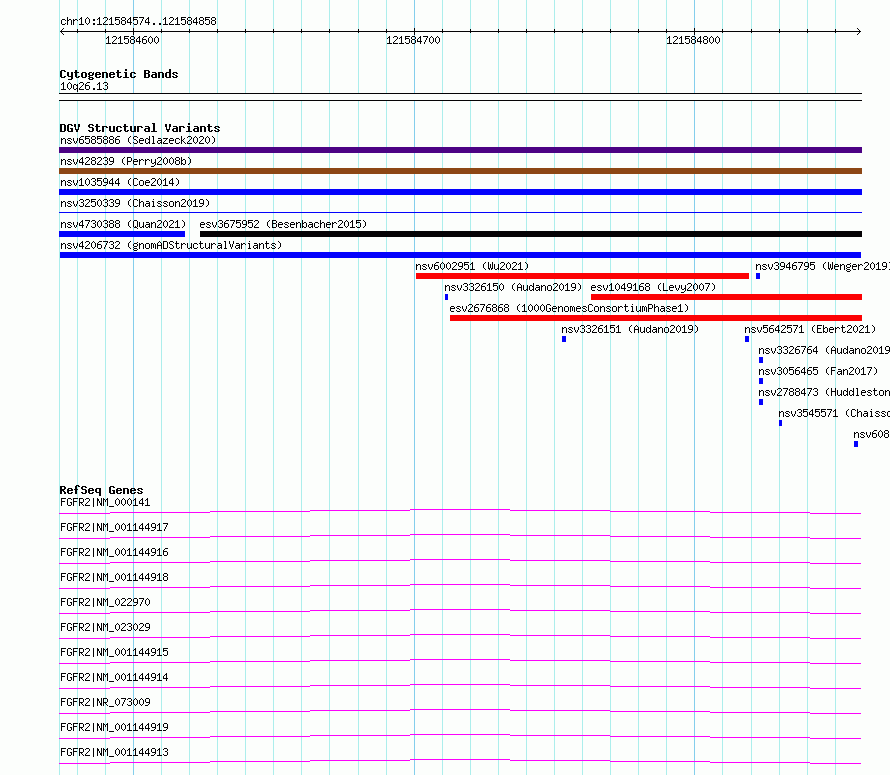This screenshot has height=775, width=890.
Task: Select the FGFR2|NM_001144917 transcript label
Action: (x=114, y=527)
